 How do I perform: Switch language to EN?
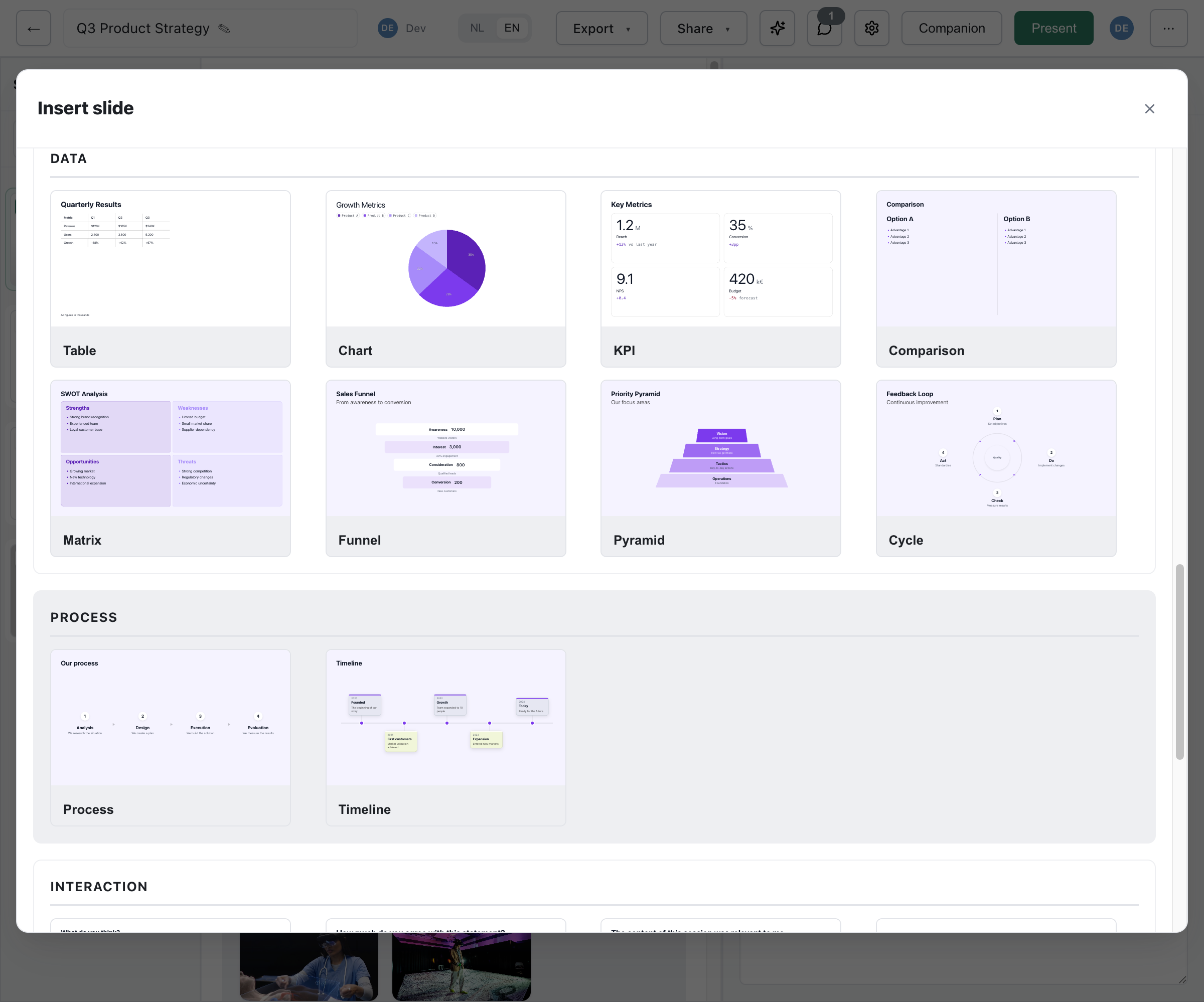[512, 28]
